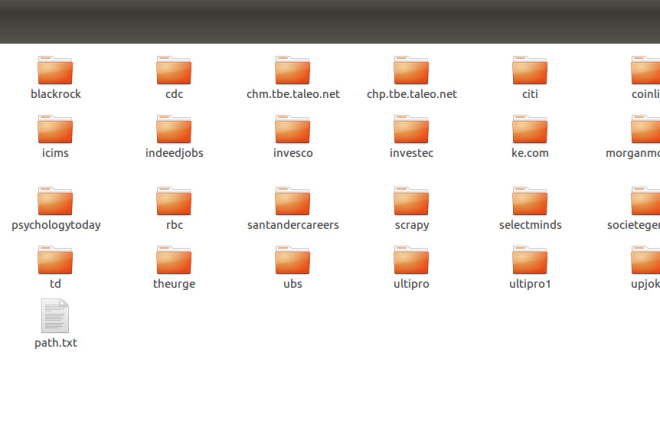This screenshot has width=660, height=440.
Task: Click the 'invesco' name label
Action: pos(293,153)
